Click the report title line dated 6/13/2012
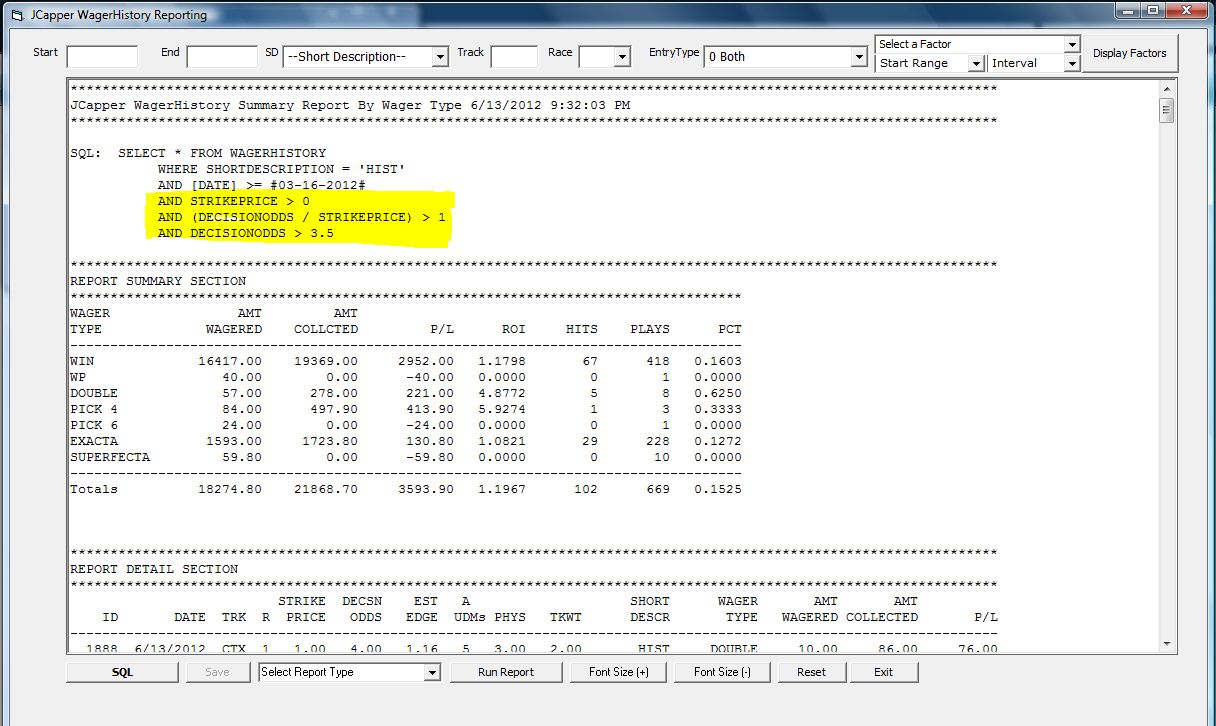Viewport: 1216px width, 726px height. tap(350, 105)
